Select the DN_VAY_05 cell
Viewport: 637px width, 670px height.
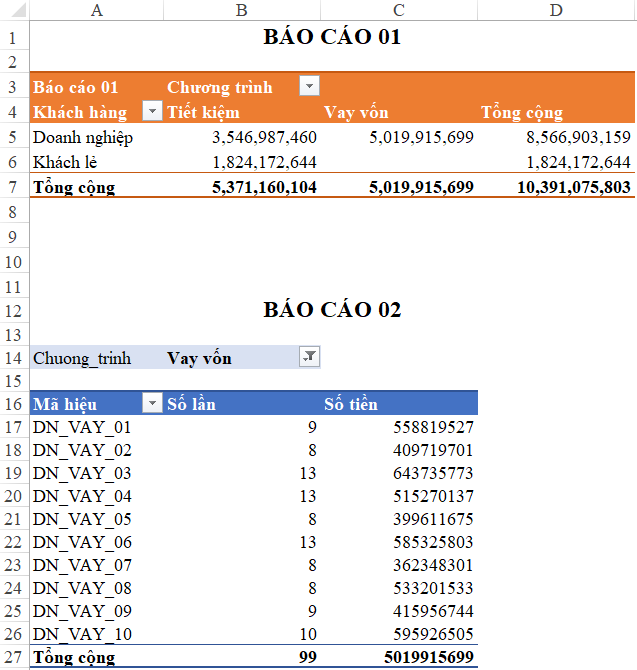point(82,520)
